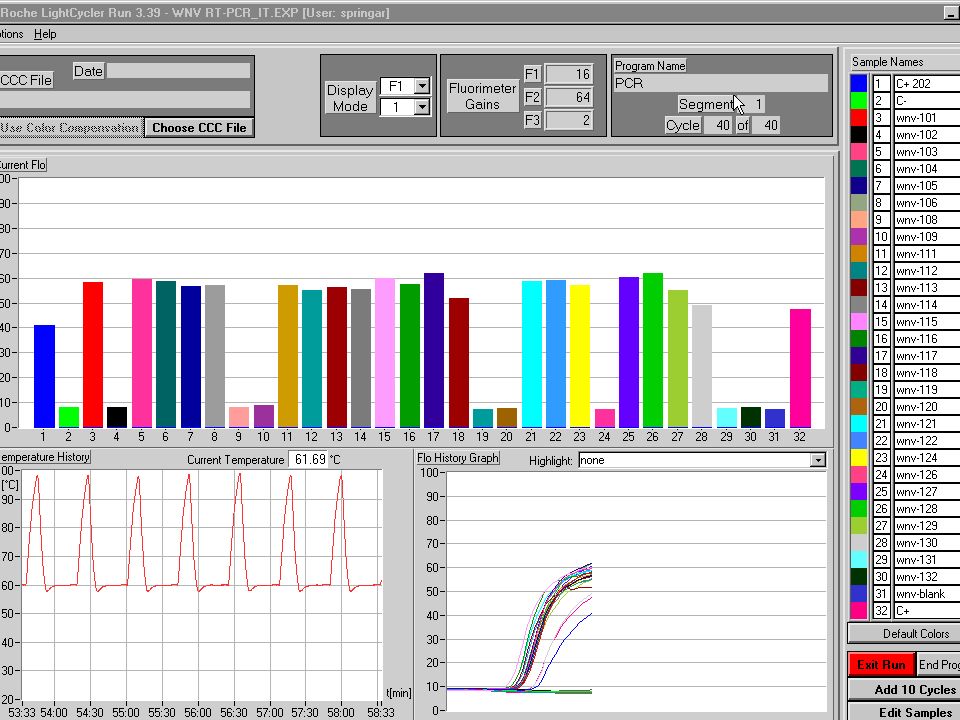Click the Default Colors button
960x720 pixels.
pos(906,634)
